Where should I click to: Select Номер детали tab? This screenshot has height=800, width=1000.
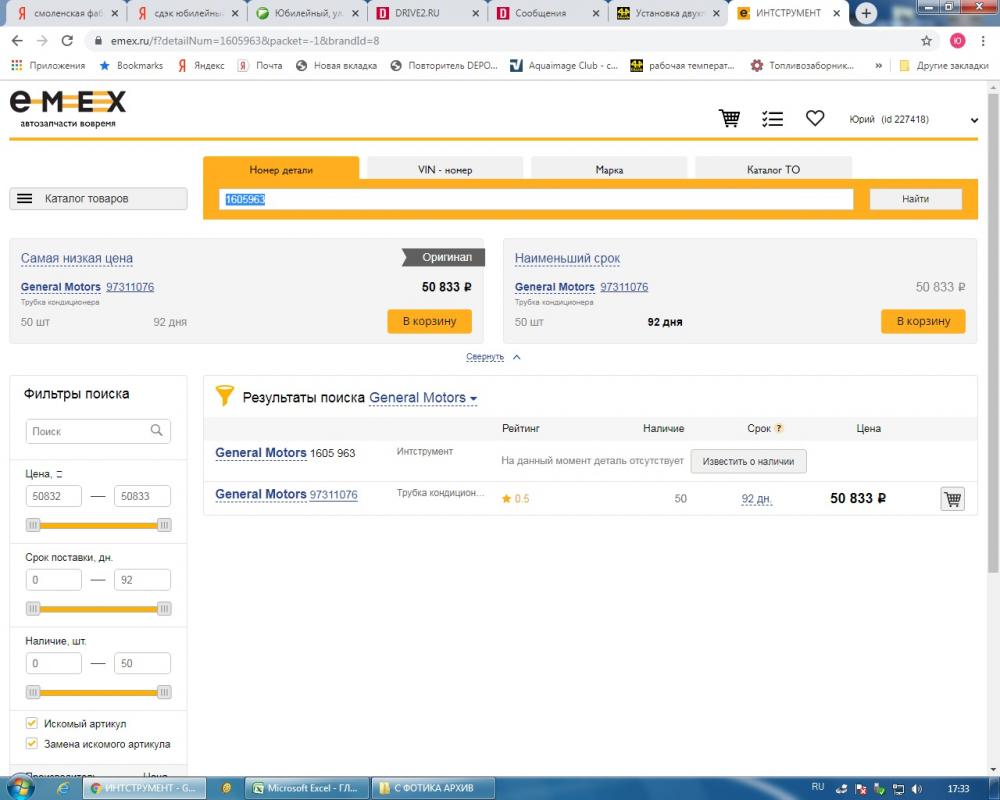(x=281, y=170)
